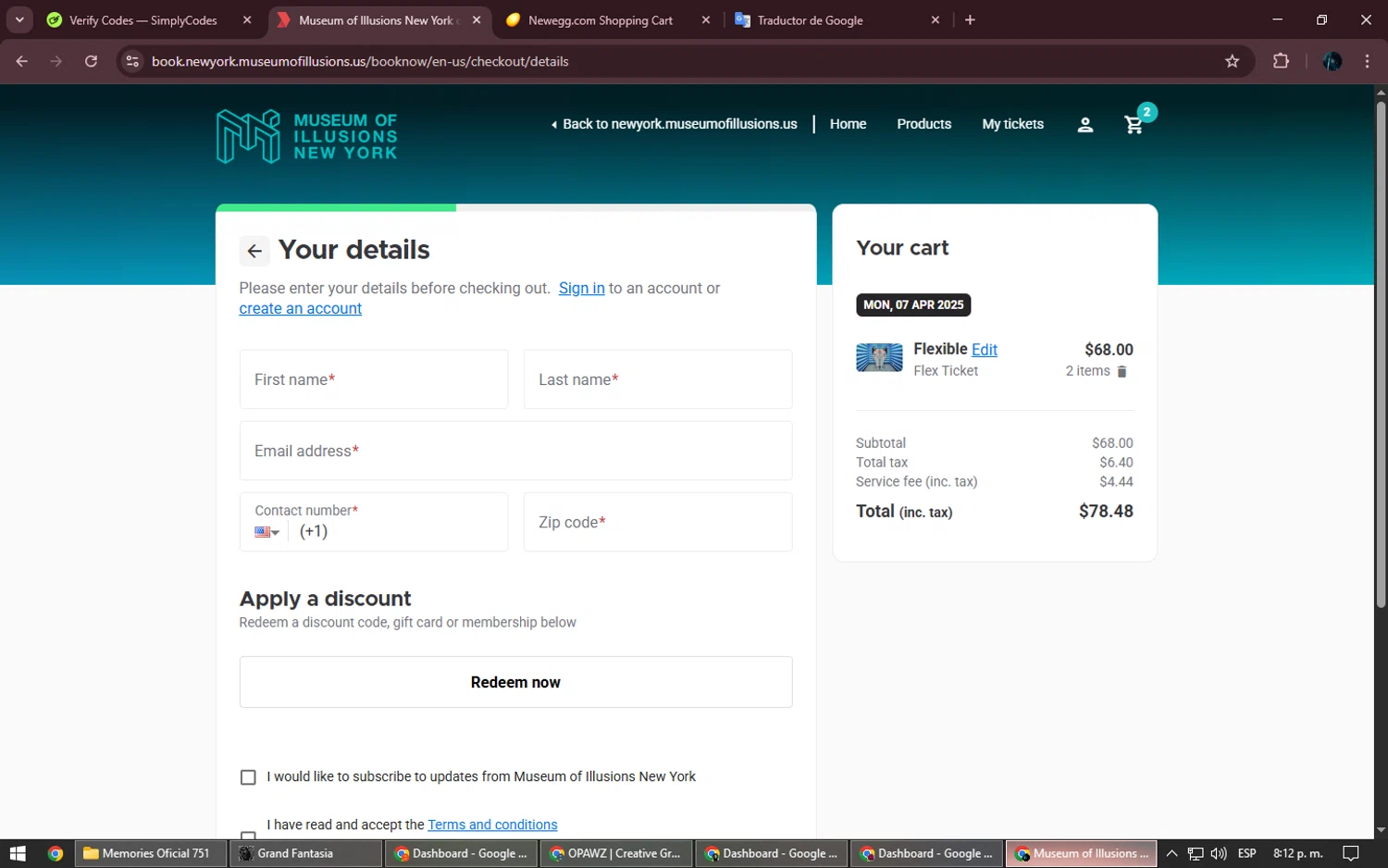
Task: Click the MON, 07 APR 2025 date badge
Action: point(913,304)
